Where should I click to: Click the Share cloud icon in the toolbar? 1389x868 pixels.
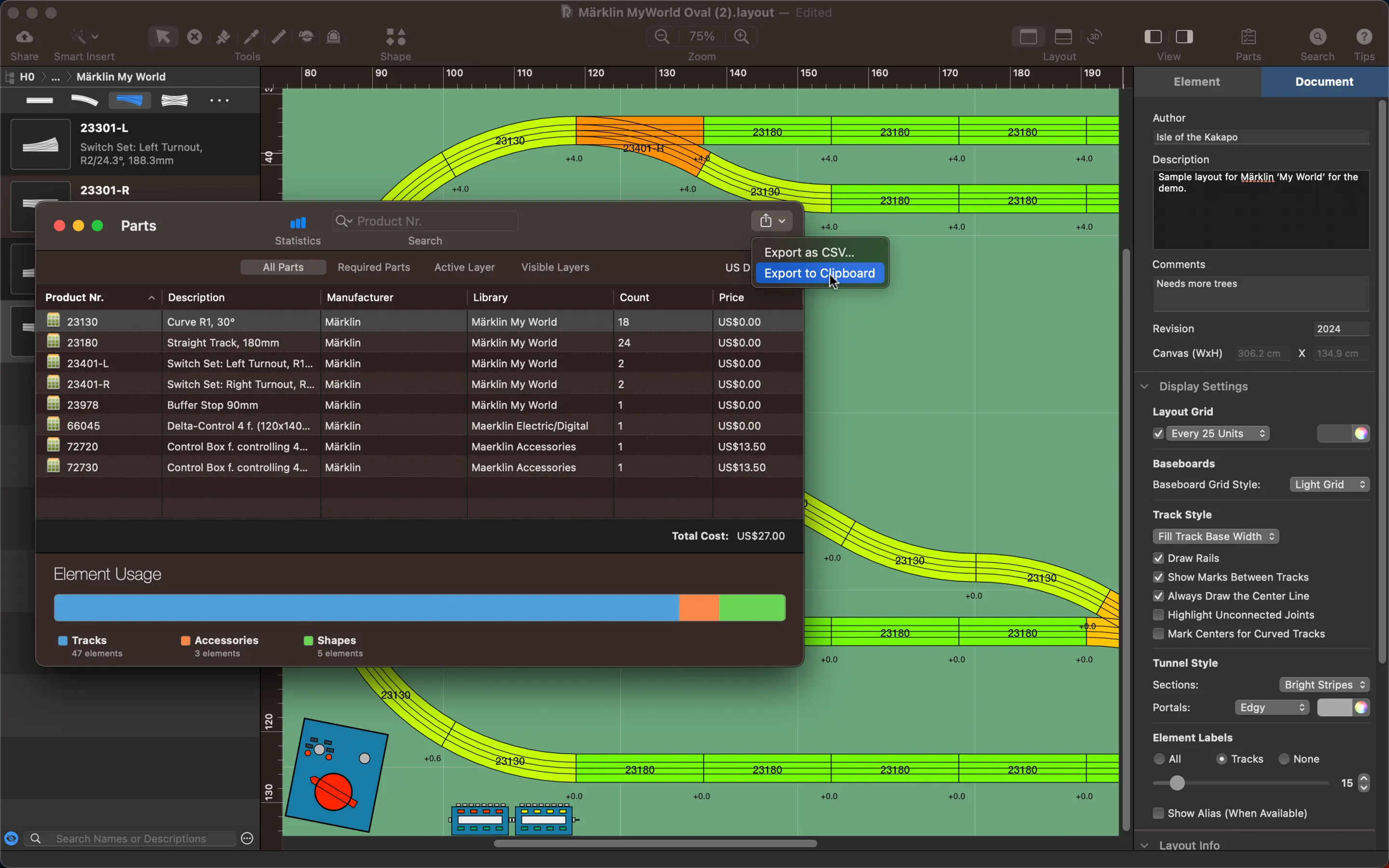[24, 37]
